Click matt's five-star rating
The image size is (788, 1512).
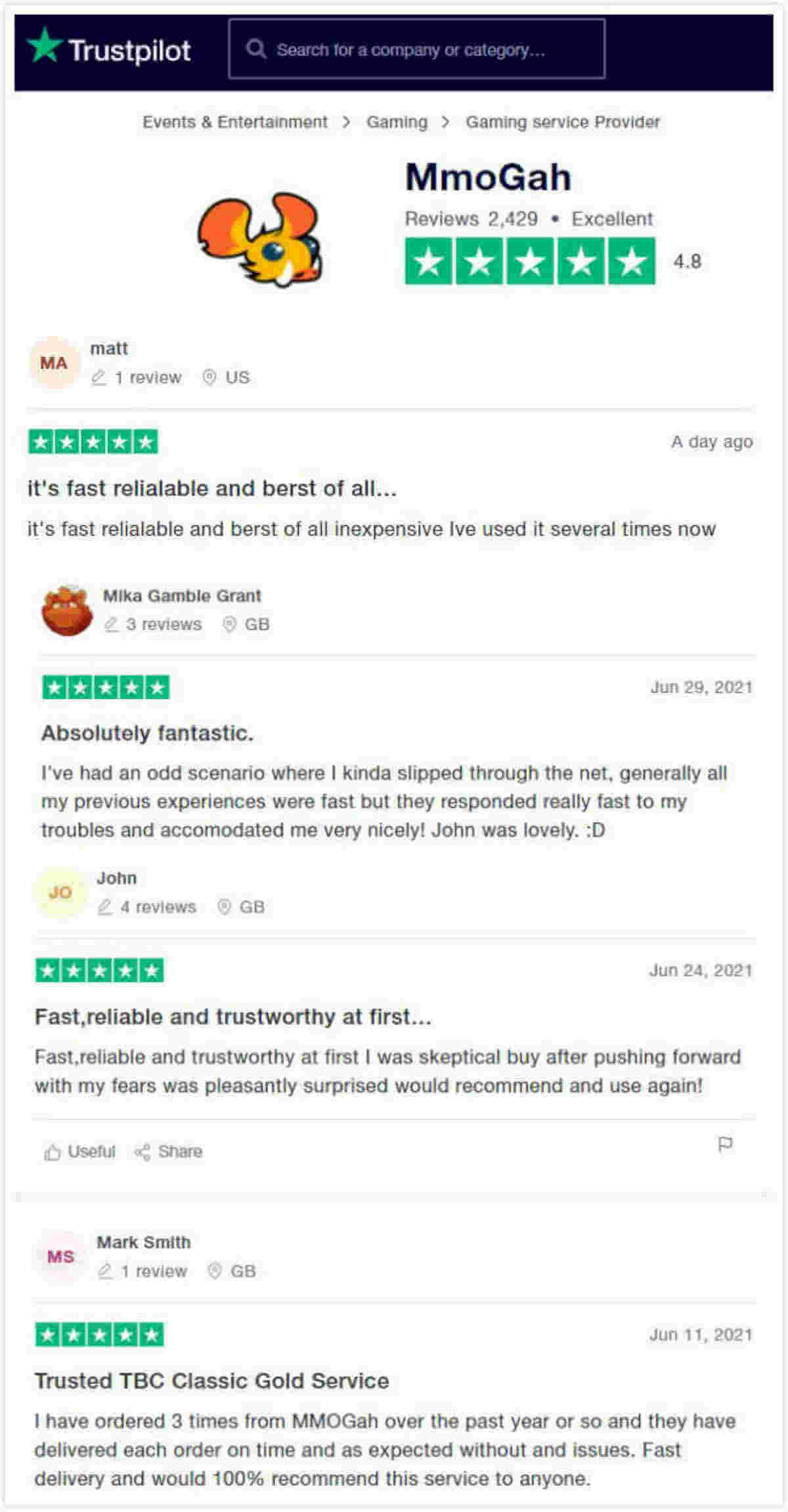93,442
